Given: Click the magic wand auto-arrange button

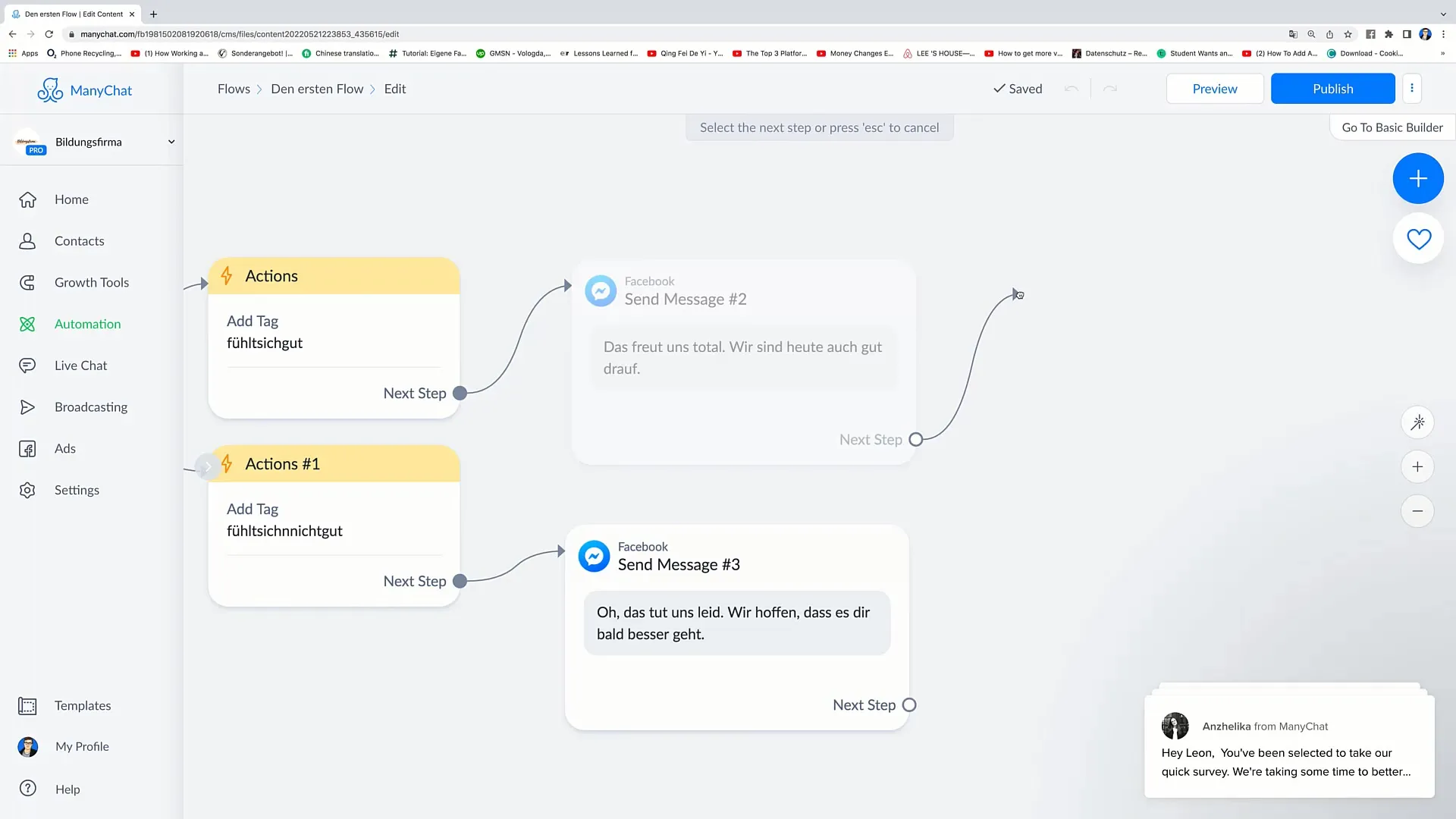Looking at the screenshot, I should [x=1417, y=422].
